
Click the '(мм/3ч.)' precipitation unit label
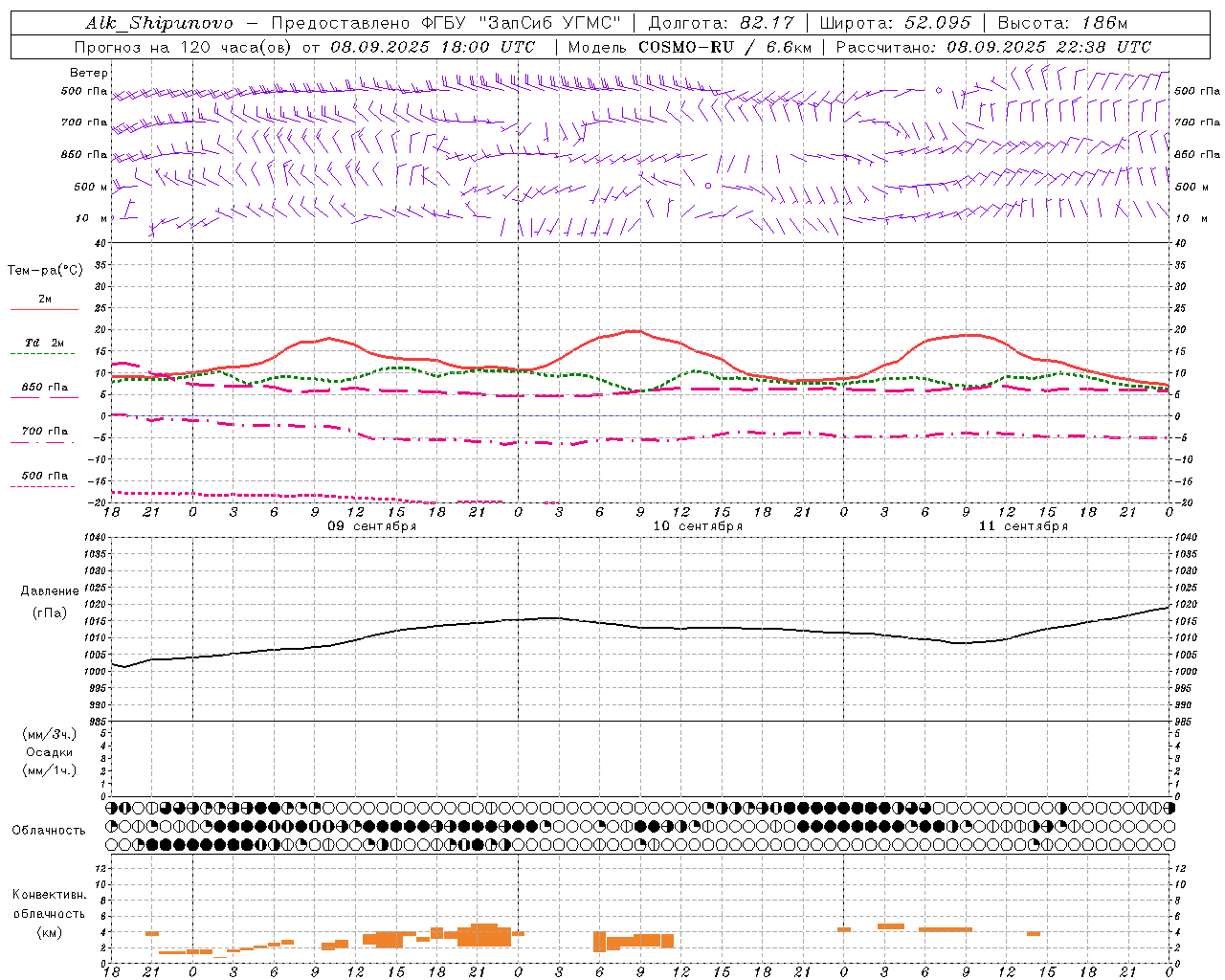click(x=50, y=734)
